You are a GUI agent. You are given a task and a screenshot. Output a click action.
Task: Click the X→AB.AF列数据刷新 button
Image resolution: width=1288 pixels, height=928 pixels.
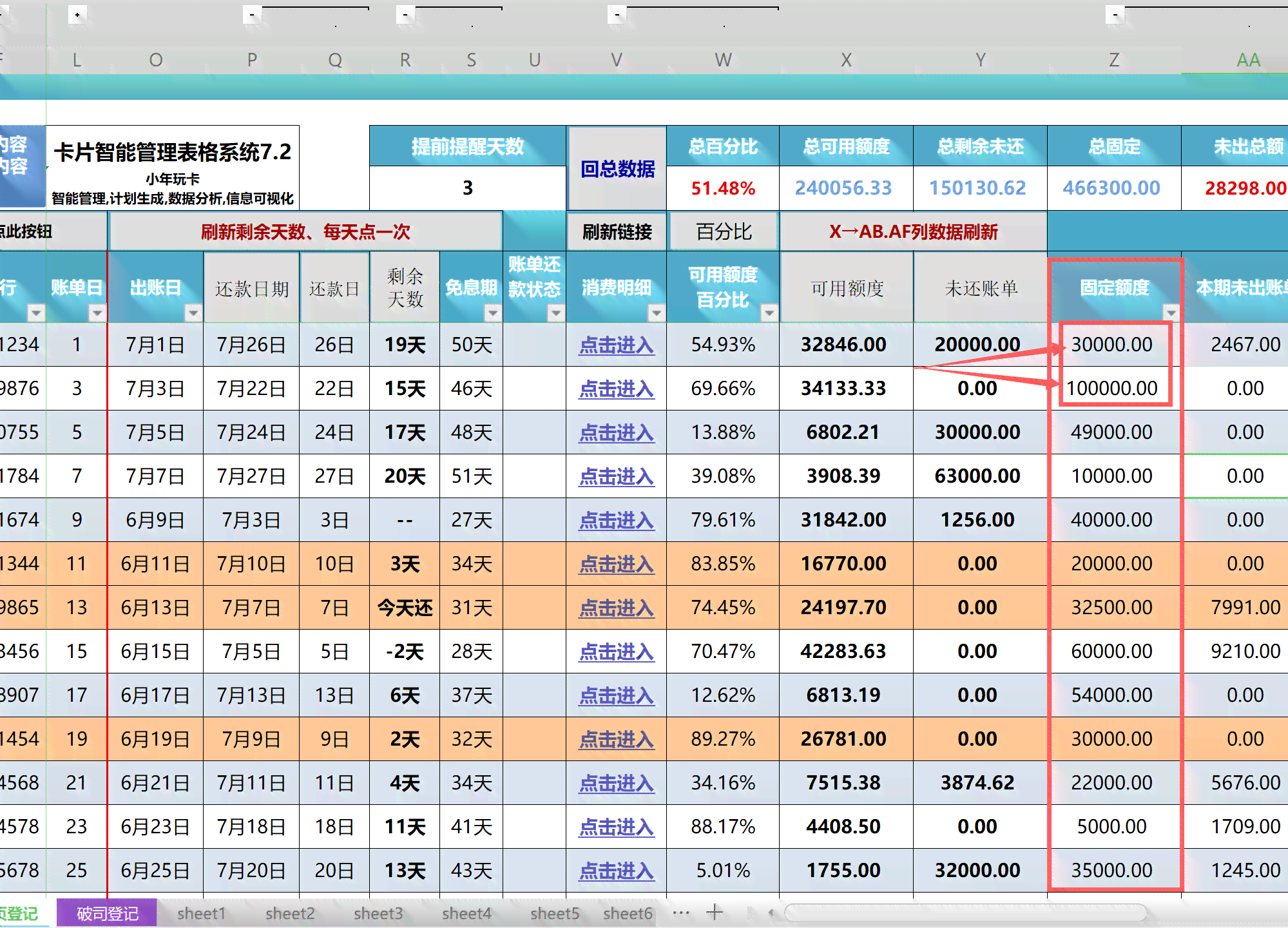(x=913, y=231)
